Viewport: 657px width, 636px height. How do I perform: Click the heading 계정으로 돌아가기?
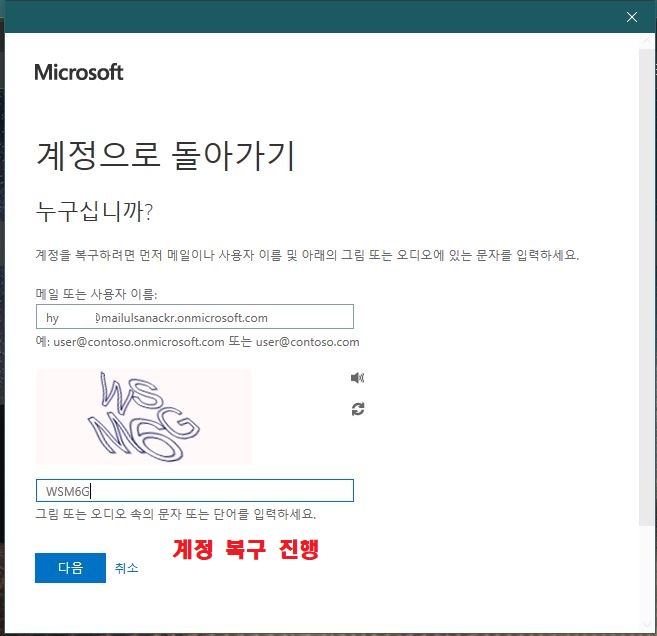coord(166,156)
